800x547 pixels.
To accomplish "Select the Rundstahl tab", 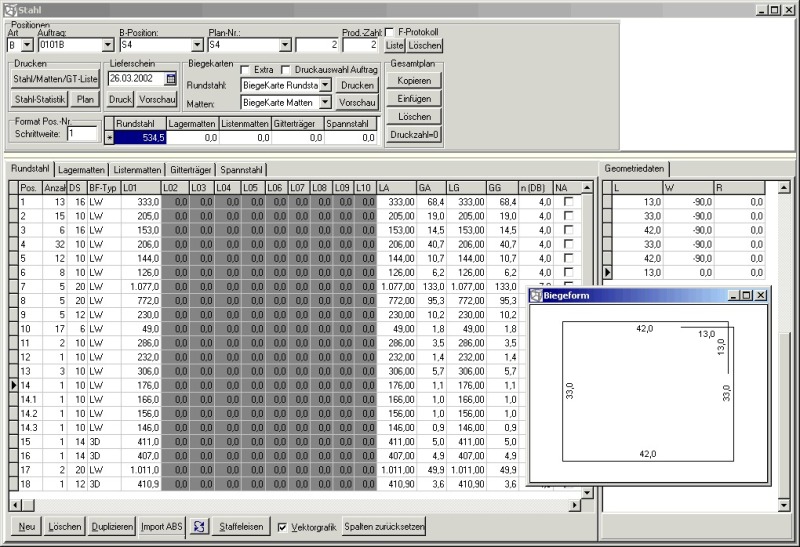I will click(31, 168).
